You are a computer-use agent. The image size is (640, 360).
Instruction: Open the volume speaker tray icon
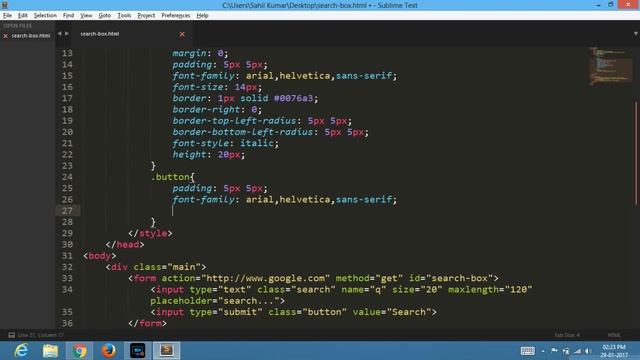(588, 351)
